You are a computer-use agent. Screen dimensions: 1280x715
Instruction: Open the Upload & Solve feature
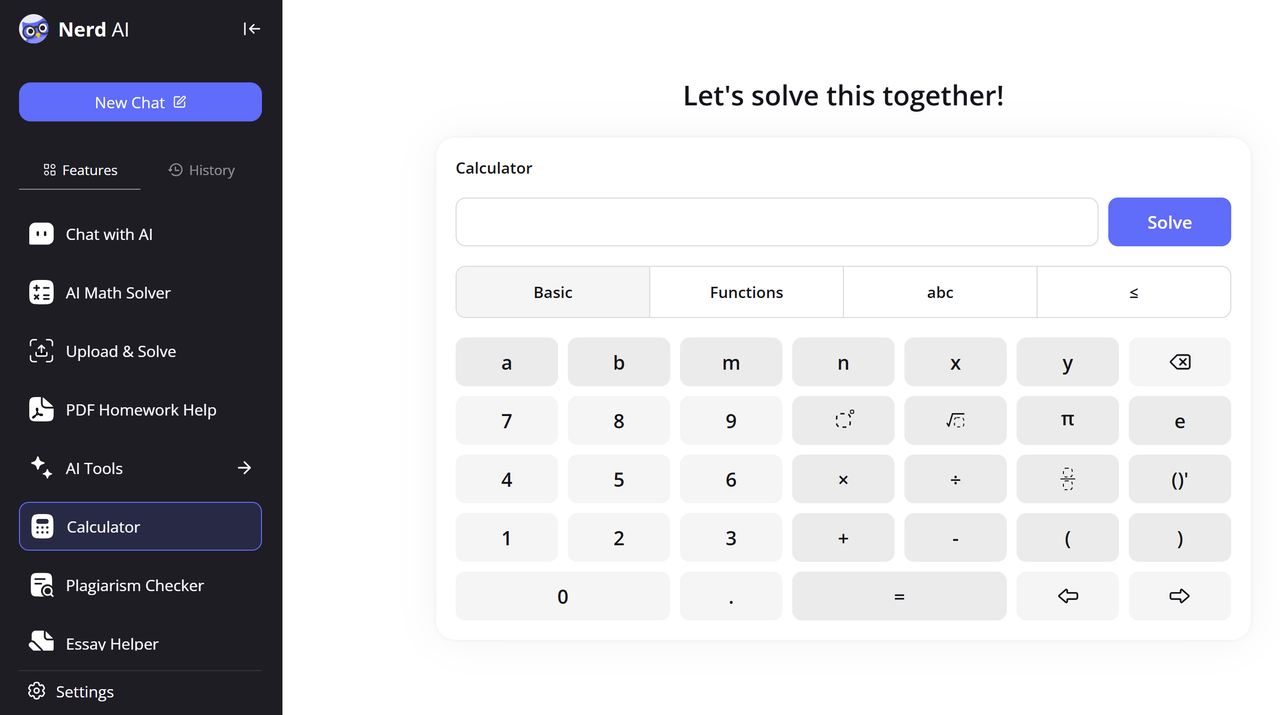pyautogui.click(x=120, y=351)
